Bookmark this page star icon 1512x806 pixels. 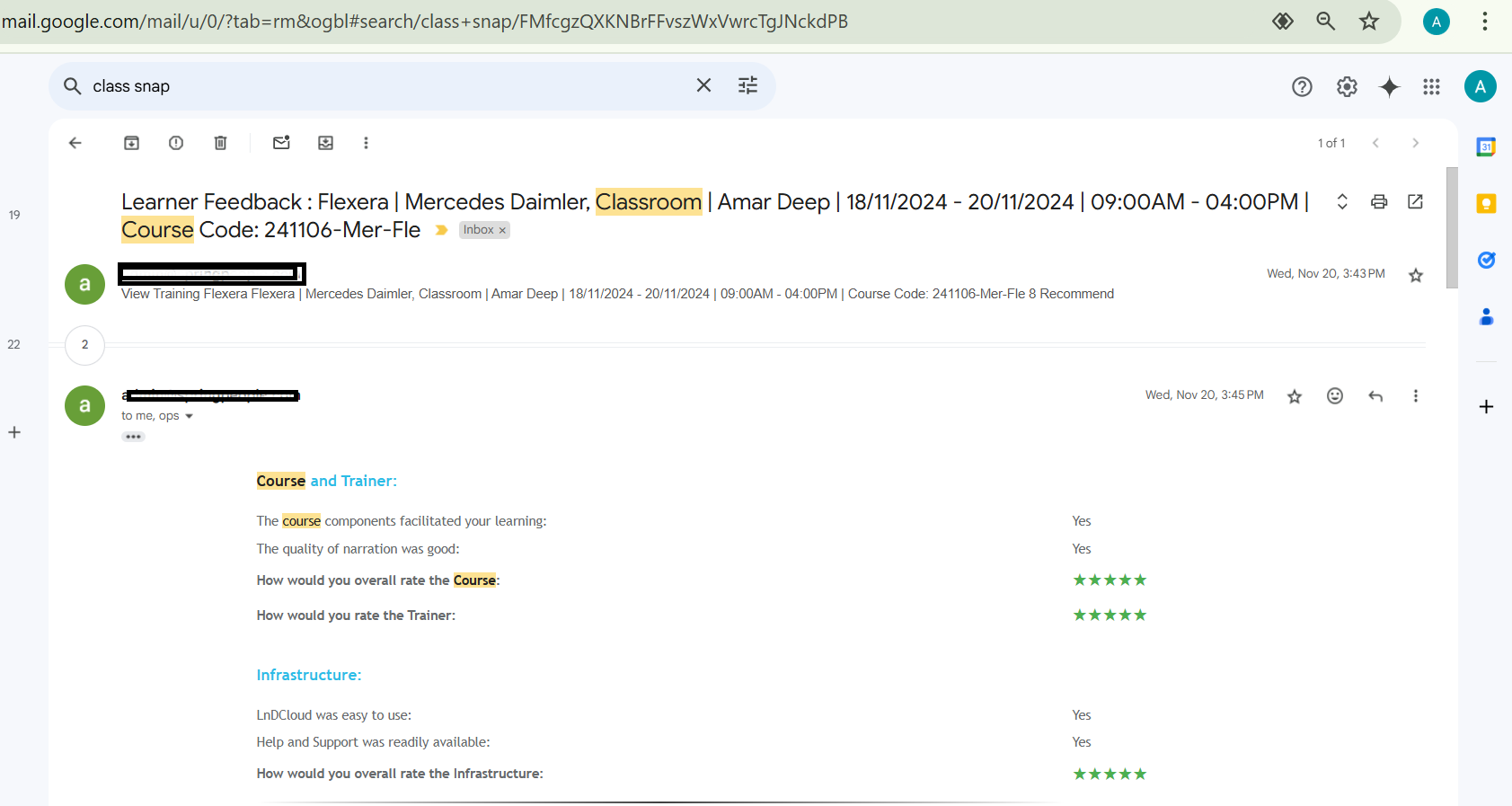pyautogui.click(x=1368, y=22)
